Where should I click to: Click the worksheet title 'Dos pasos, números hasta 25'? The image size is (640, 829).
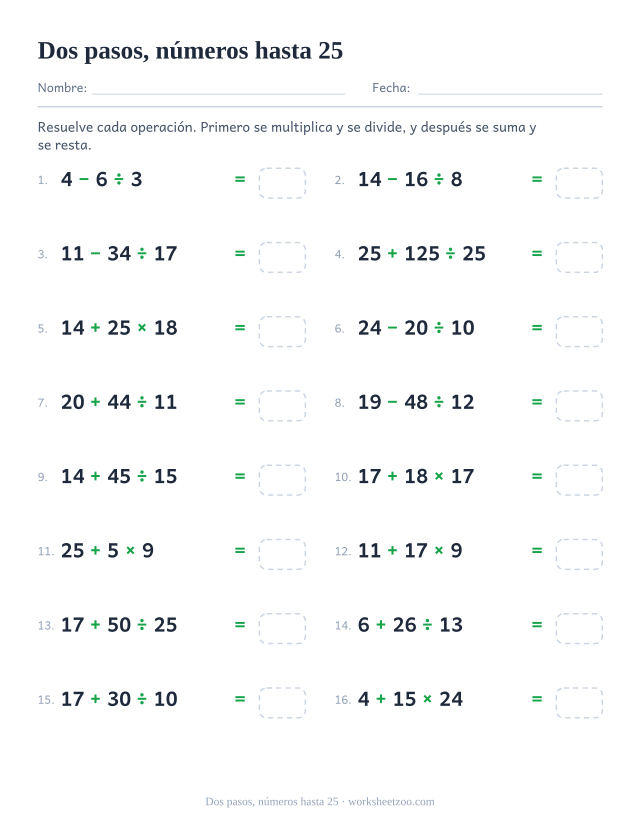pos(190,51)
